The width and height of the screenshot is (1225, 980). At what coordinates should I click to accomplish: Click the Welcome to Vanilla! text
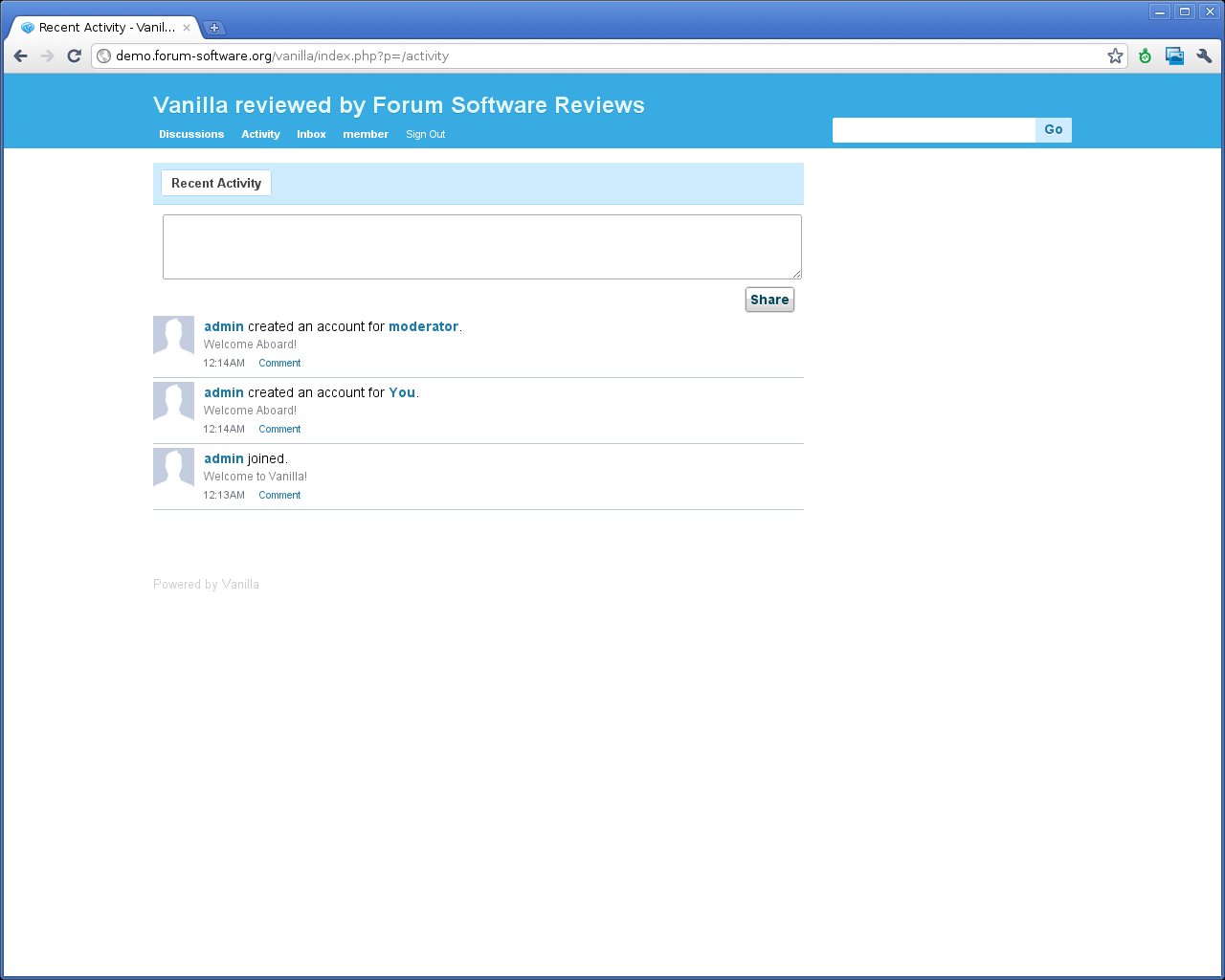pos(256,477)
